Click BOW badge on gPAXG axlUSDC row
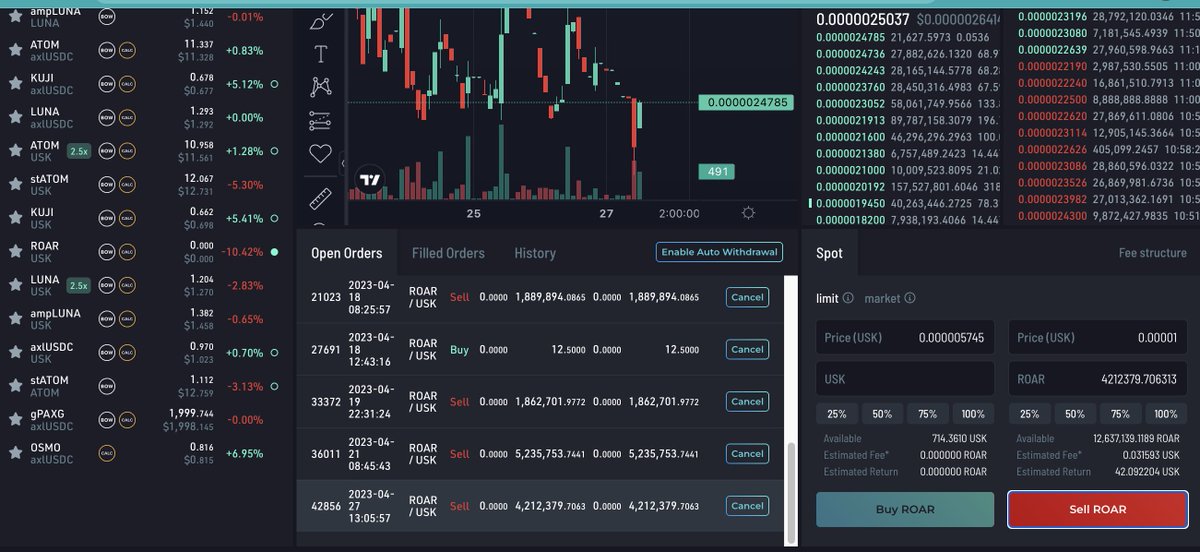The image size is (1200, 552). (x=107, y=420)
